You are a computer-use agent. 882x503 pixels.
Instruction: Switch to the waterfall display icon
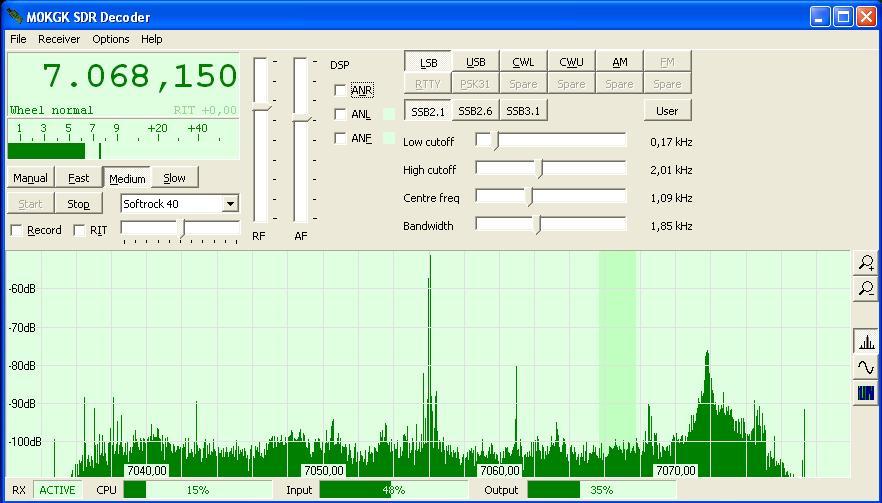pos(866,394)
